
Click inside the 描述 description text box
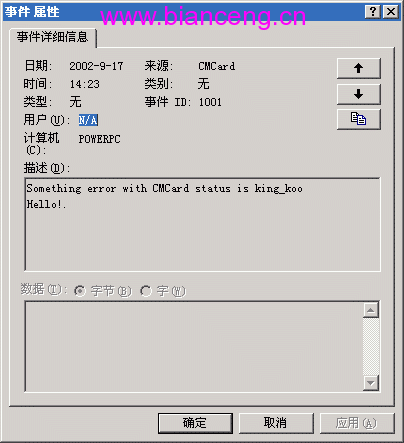click(203, 225)
